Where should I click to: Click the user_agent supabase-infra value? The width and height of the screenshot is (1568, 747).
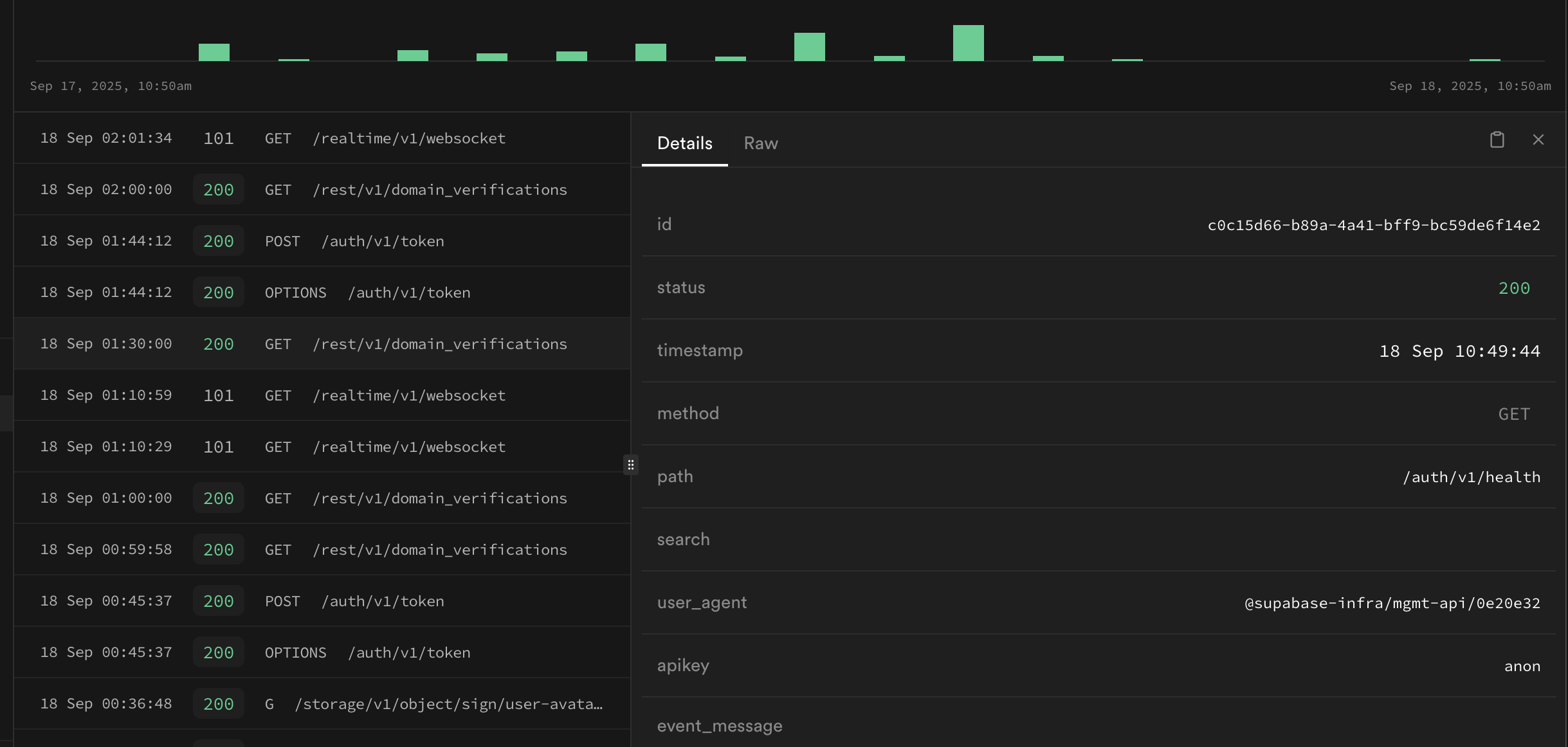click(1392, 603)
